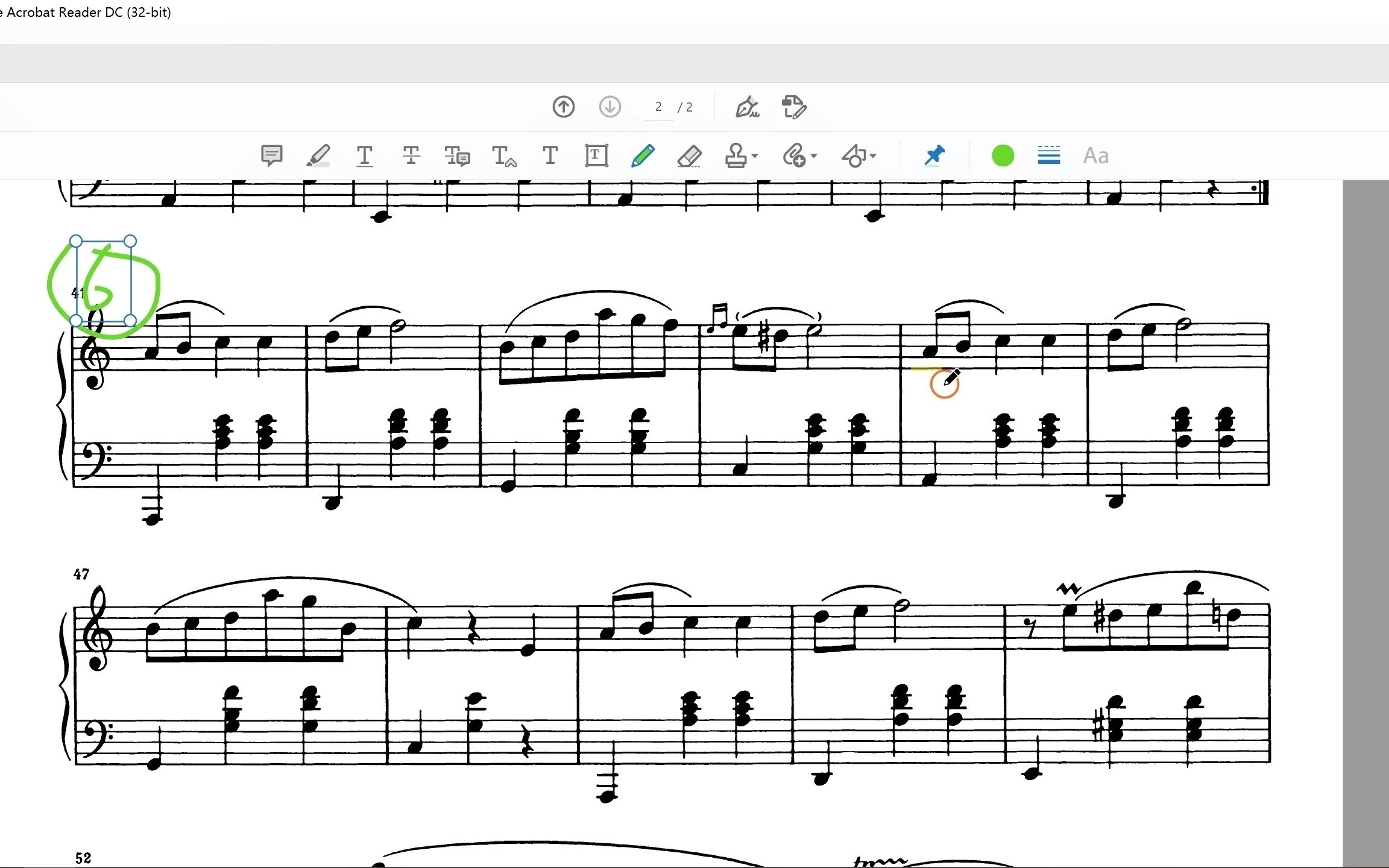The height and width of the screenshot is (868, 1389).
Task: Select the add text comment tool
Action: pos(550,156)
